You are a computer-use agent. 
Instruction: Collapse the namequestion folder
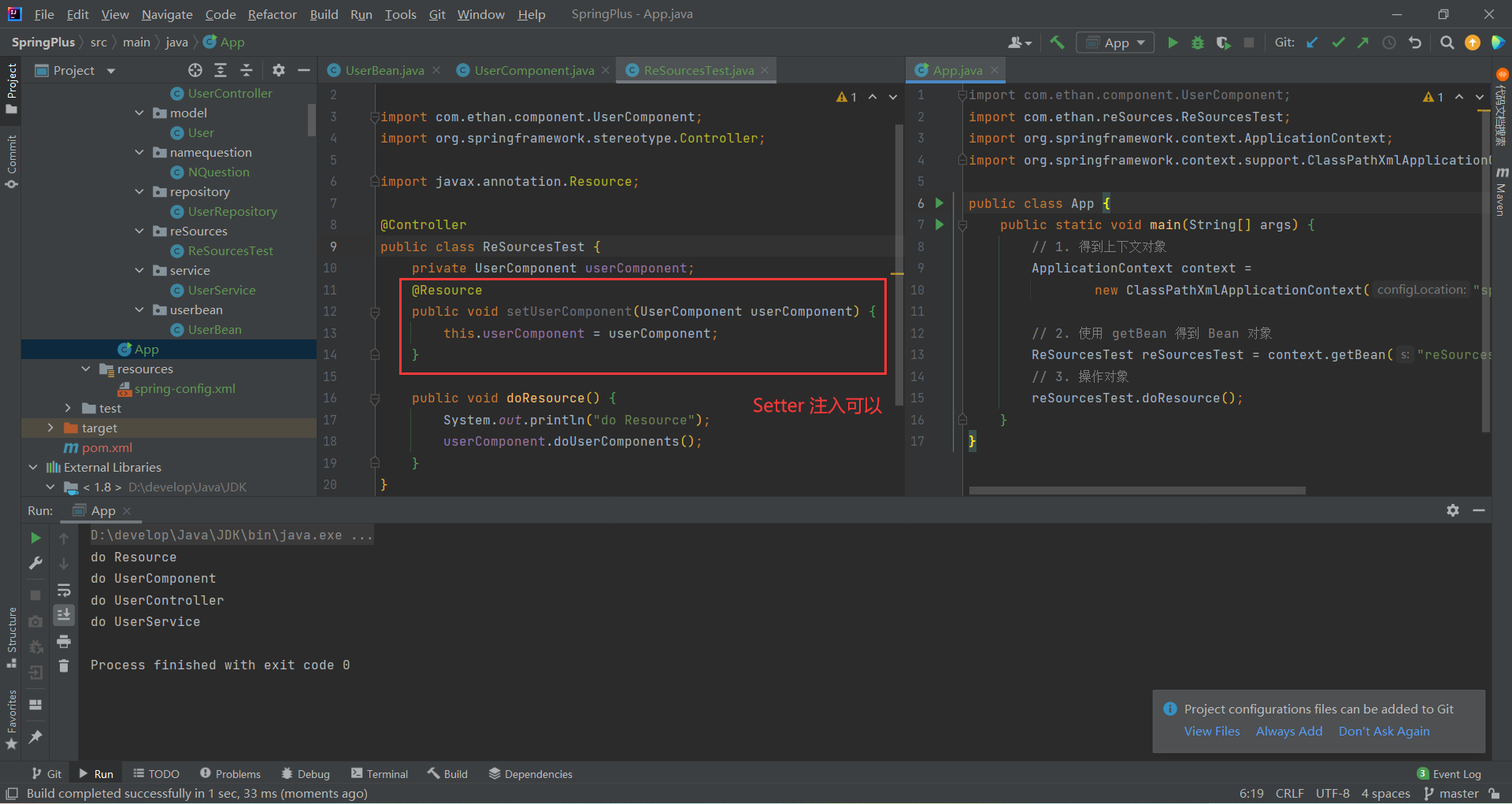click(x=139, y=152)
